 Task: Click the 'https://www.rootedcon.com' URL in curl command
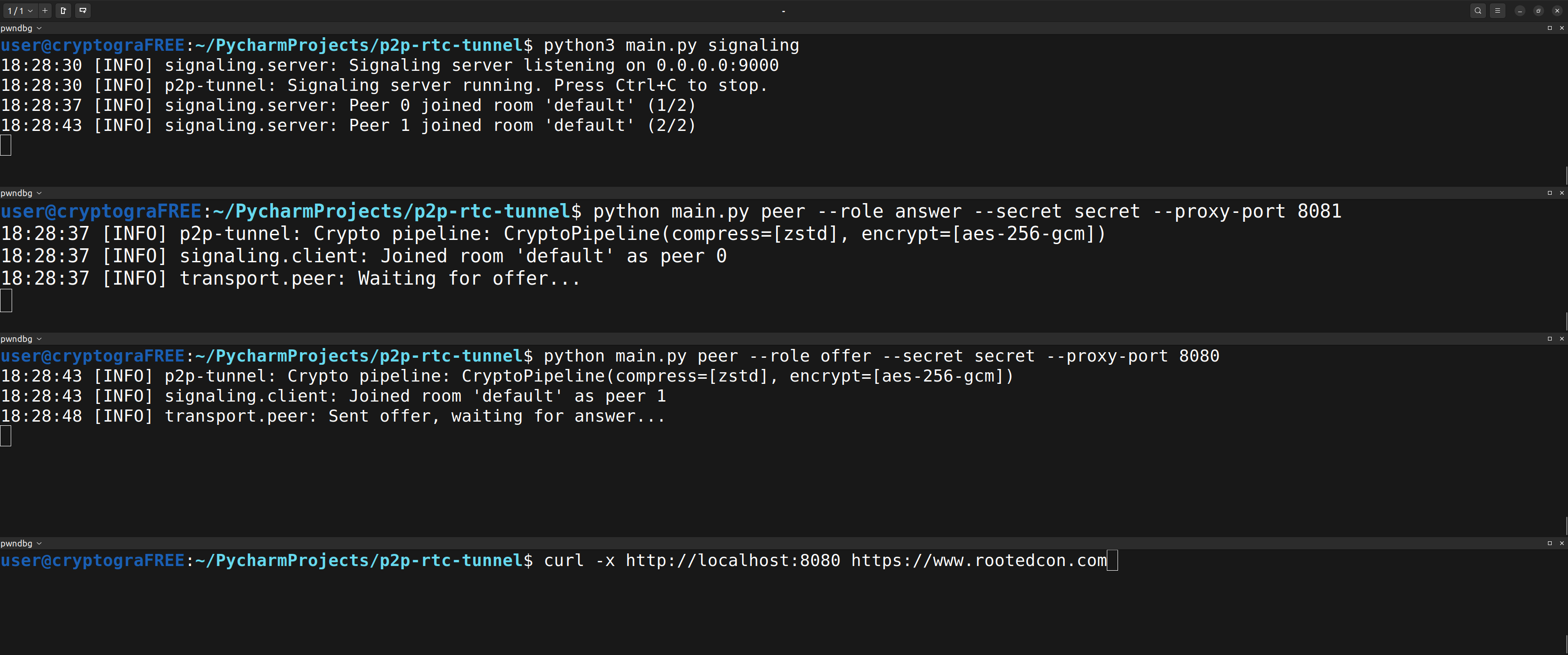978,560
